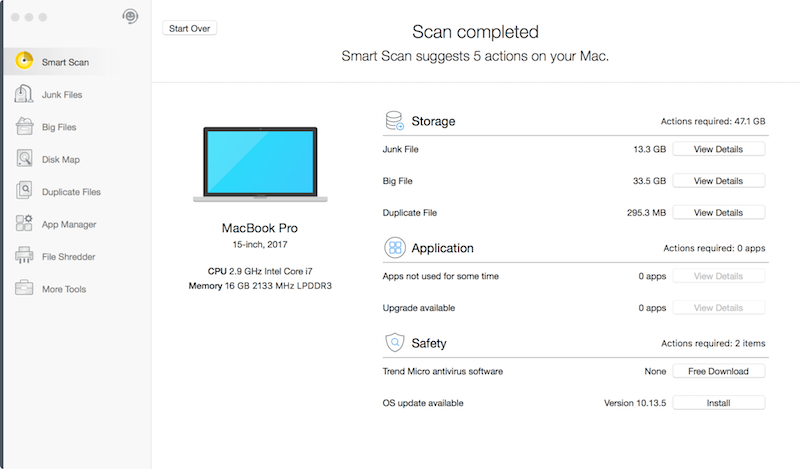This screenshot has height=469, width=800.
Task: Open the Junk Files label in sidebar
Action: click(x=62, y=94)
